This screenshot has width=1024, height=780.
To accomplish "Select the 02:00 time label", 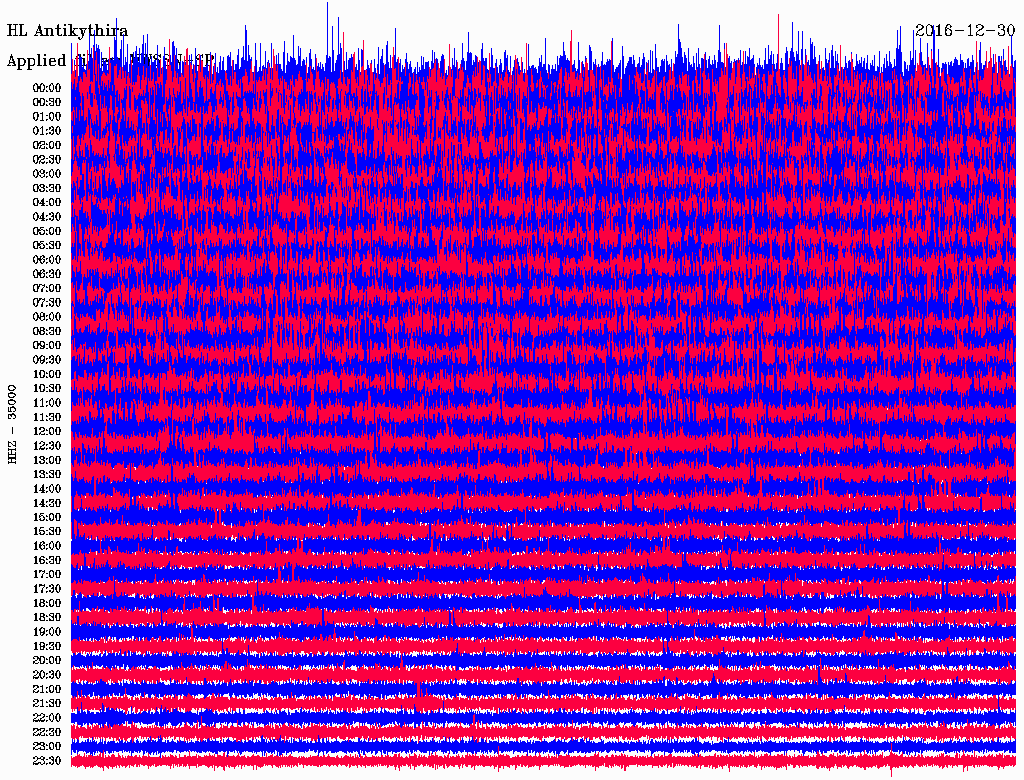I will tap(46, 146).
